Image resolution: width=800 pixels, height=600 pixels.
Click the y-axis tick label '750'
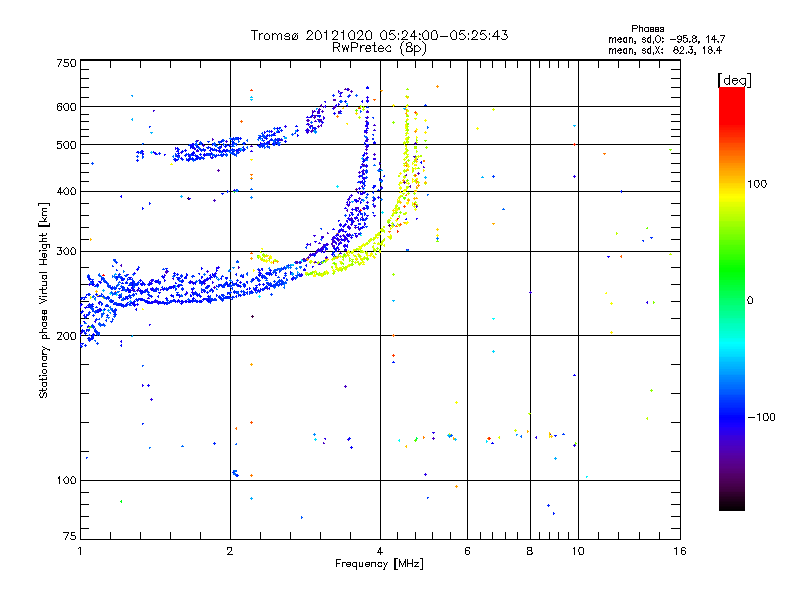66,63
